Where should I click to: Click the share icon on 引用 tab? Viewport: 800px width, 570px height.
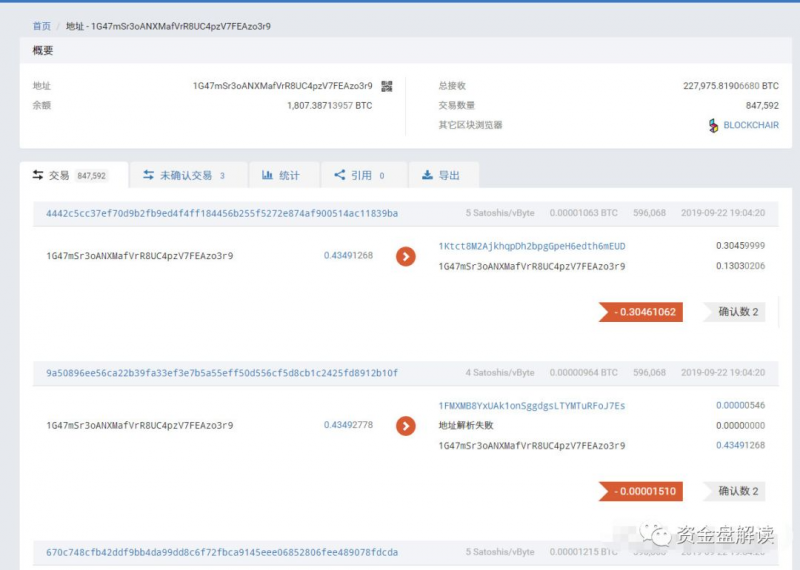click(x=340, y=175)
